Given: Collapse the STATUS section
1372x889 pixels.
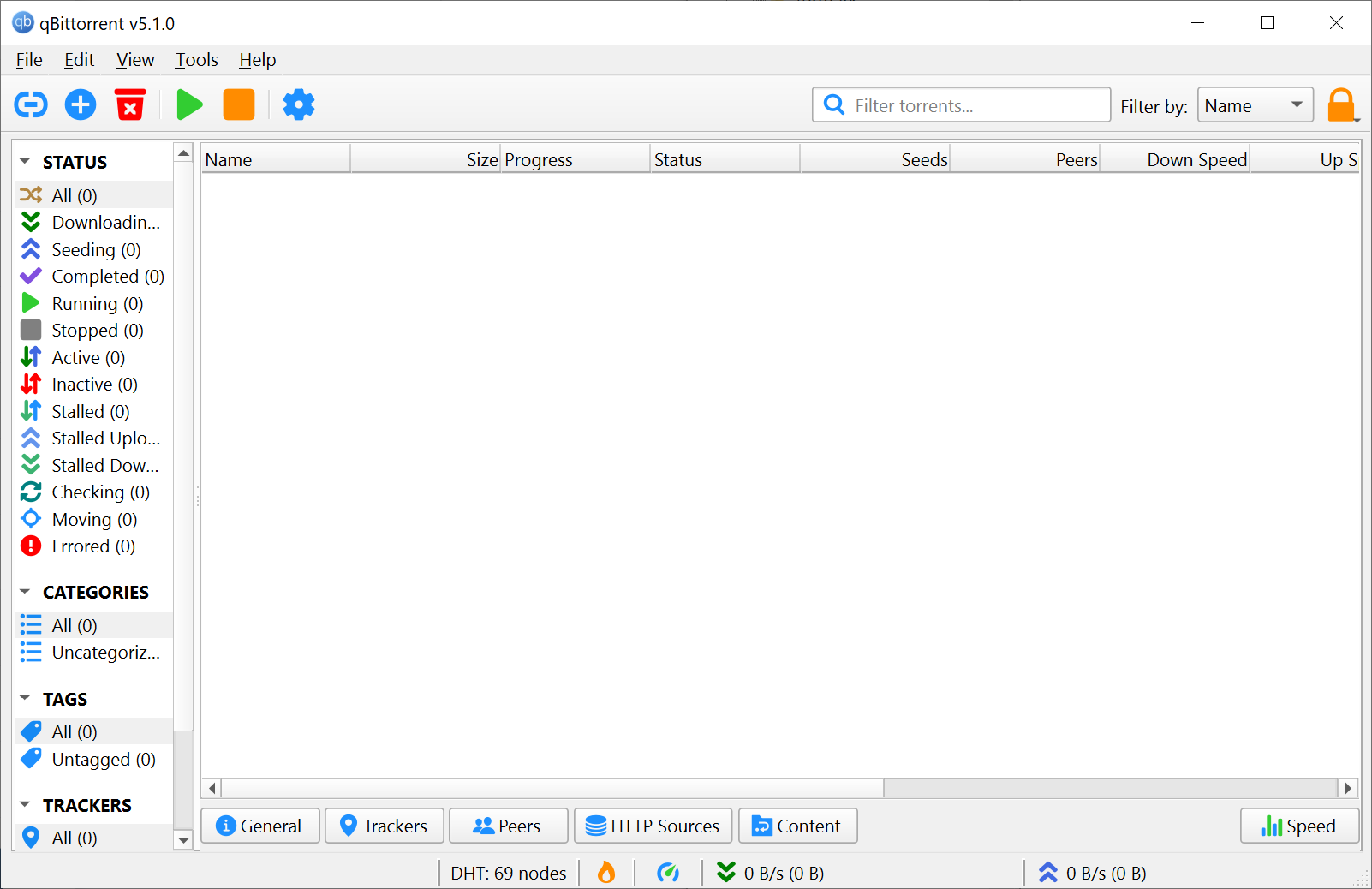Looking at the screenshot, I should (x=25, y=161).
